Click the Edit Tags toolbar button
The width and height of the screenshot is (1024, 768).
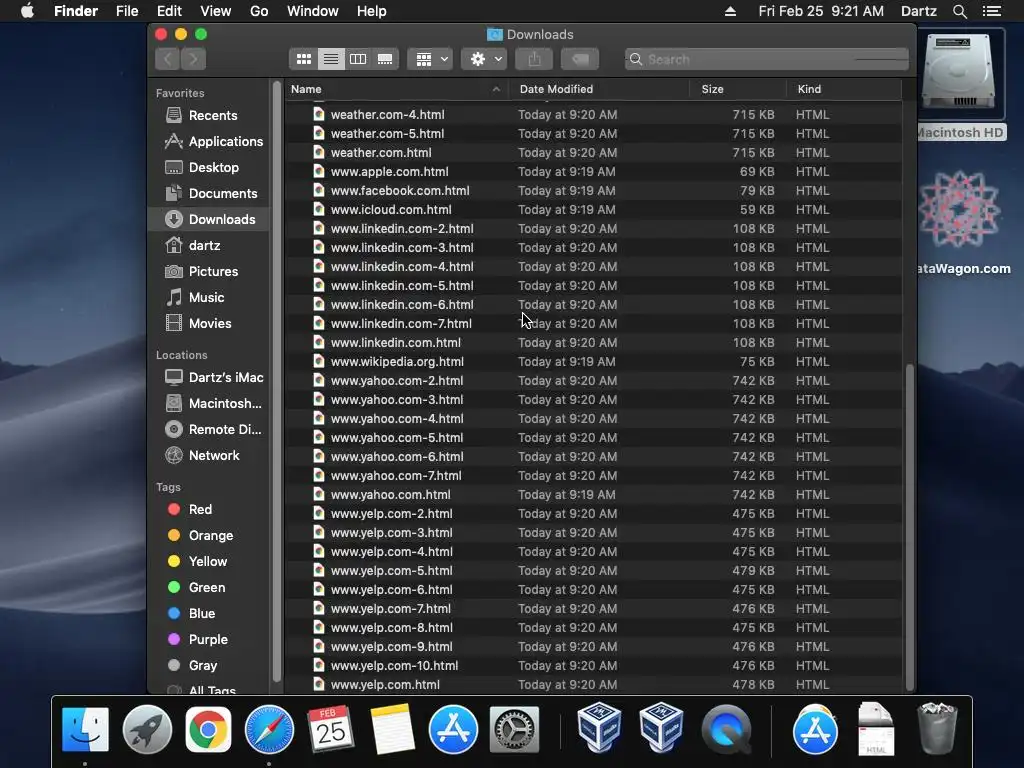580,59
